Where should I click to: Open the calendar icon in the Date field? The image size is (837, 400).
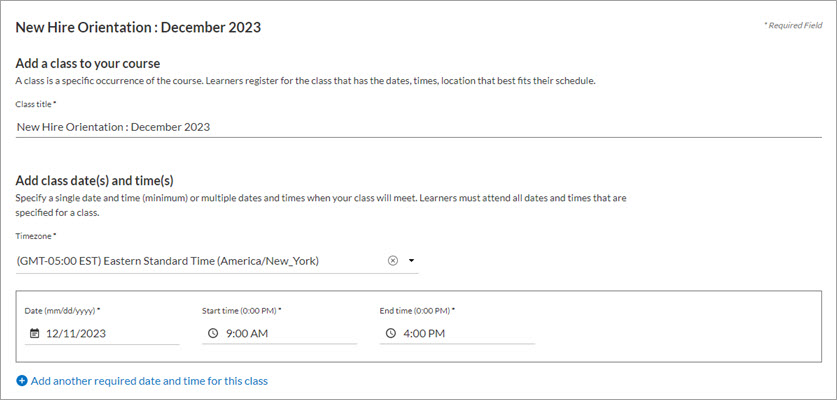[x=34, y=334]
